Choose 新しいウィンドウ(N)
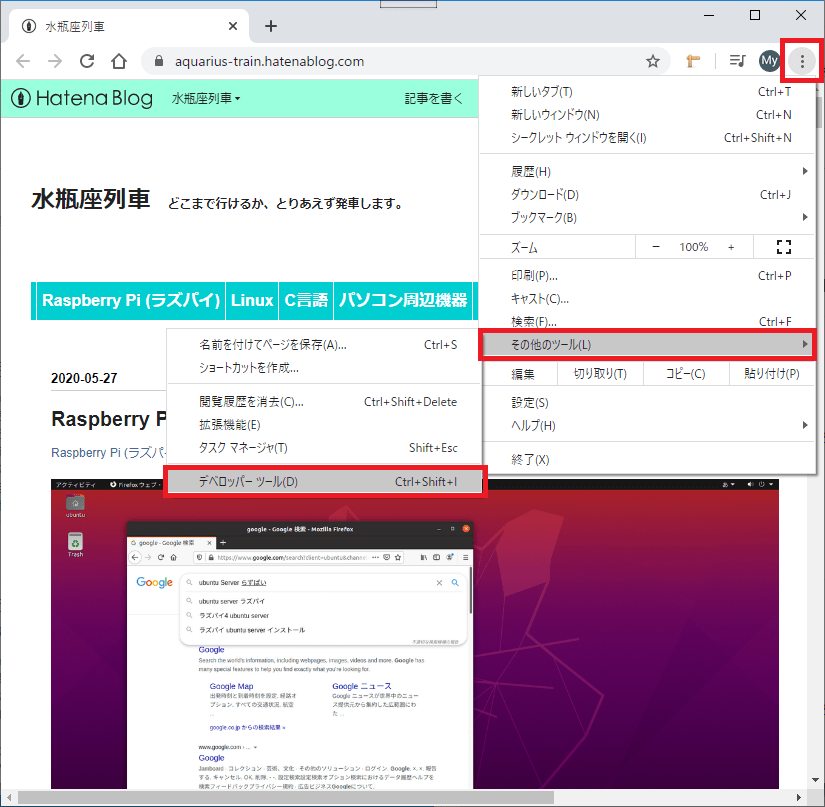Viewport: 825px width, 807px height. click(x=648, y=115)
